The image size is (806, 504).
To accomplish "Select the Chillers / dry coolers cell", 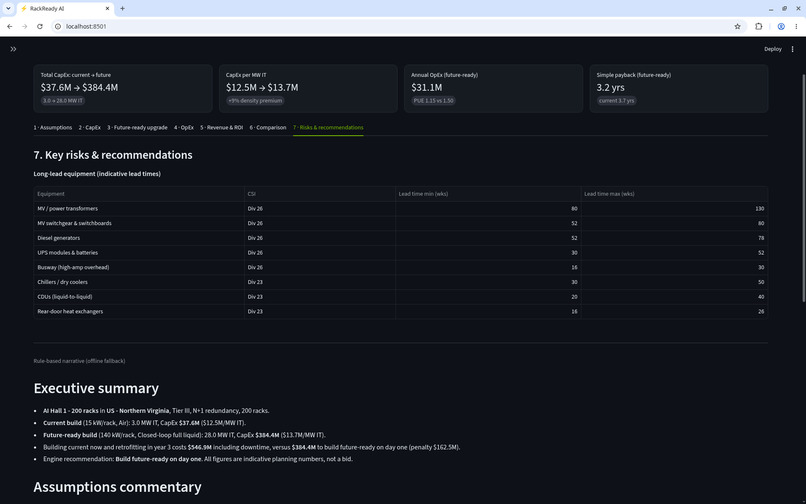I will coord(139,282).
